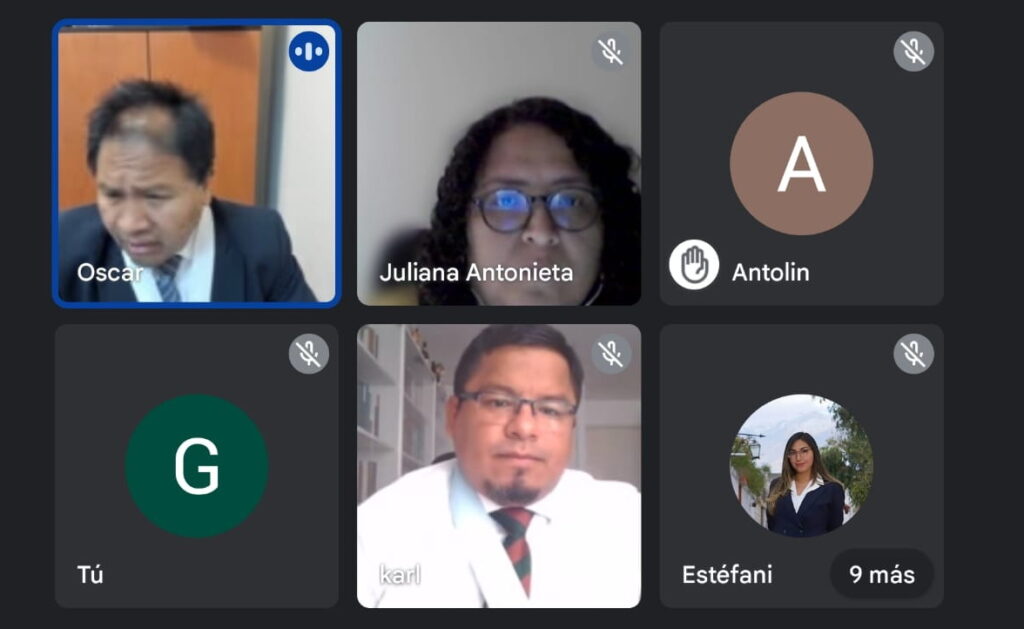The height and width of the screenshot is (629, 1024).
Task: Click muted mic icon on Juliana Antonieta's tile
Action: click(x=611, y=51)
